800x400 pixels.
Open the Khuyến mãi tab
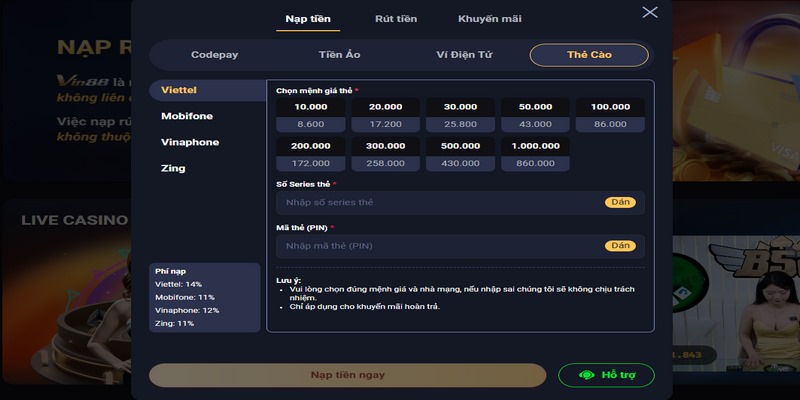pos(489,19)
